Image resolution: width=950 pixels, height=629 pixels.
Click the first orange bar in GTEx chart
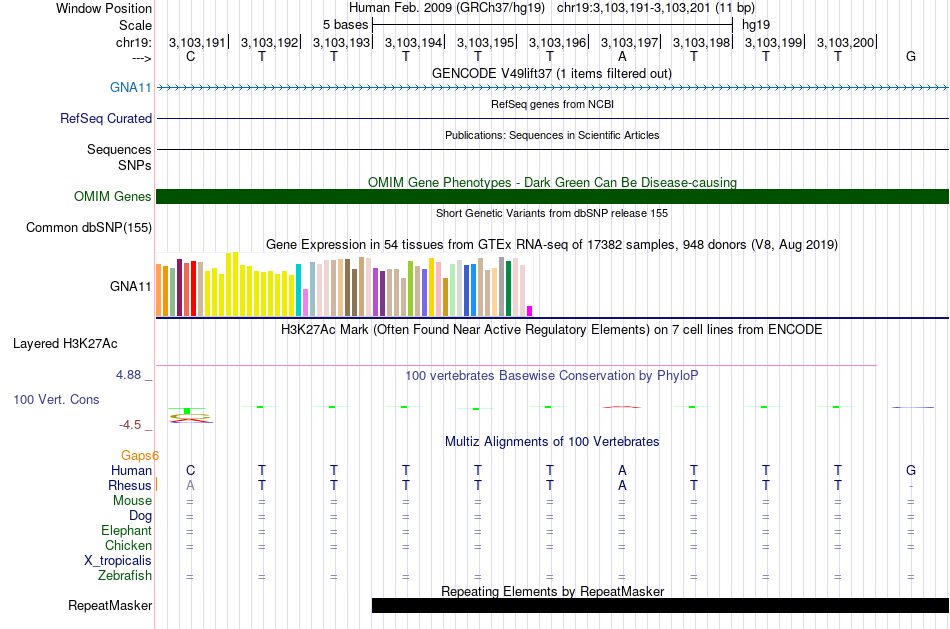(x=159, y=290)
